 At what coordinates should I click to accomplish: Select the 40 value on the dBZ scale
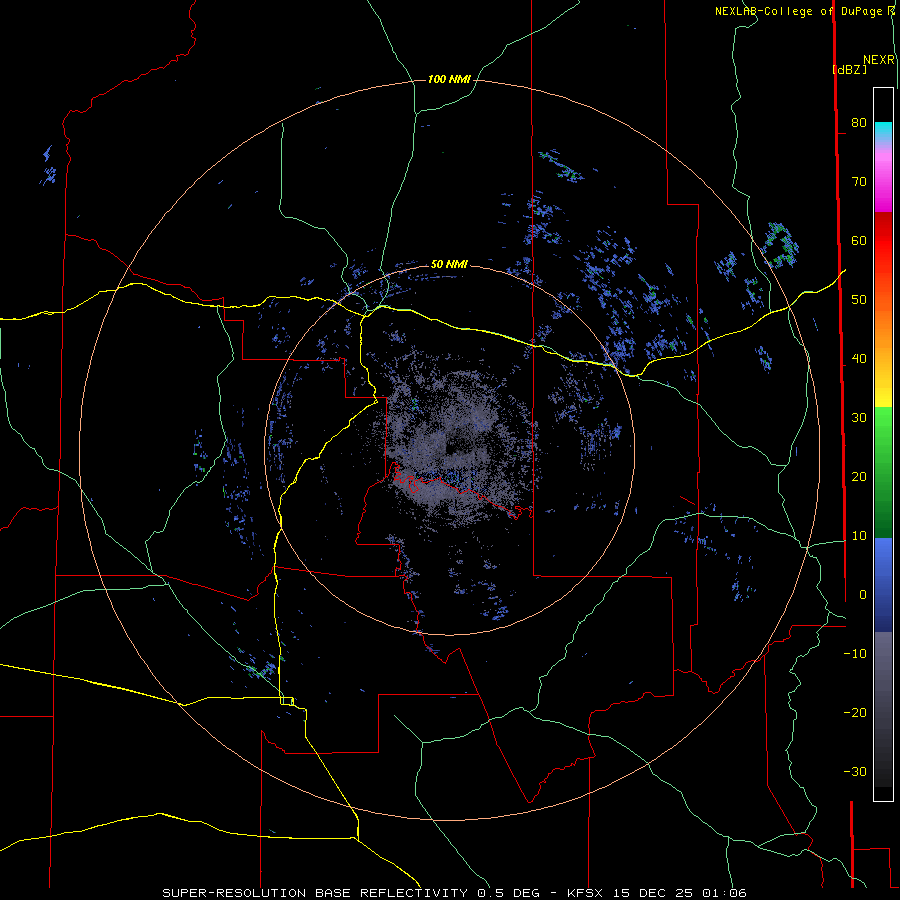(859, 359)
